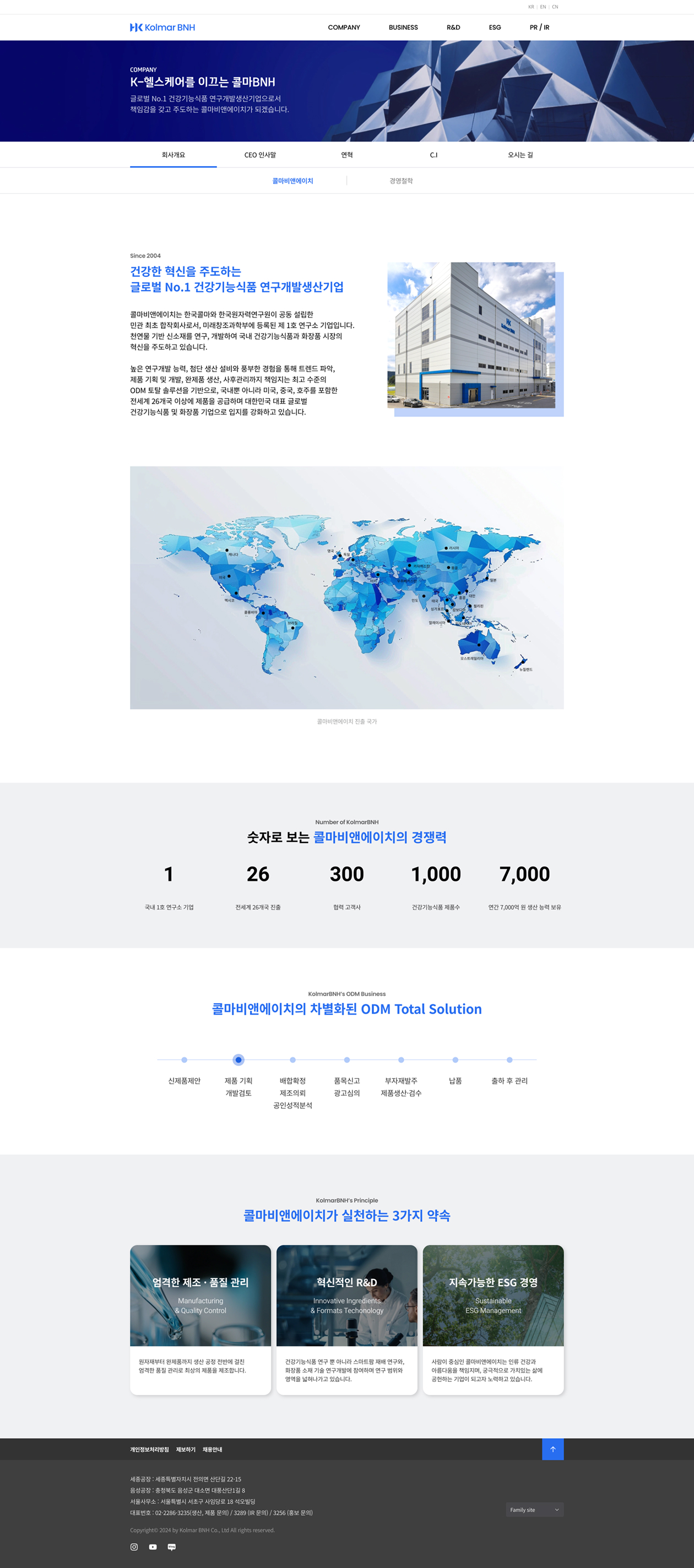
Task: Select the 신제품제안 step dot
Action: tap(185, 1060)
